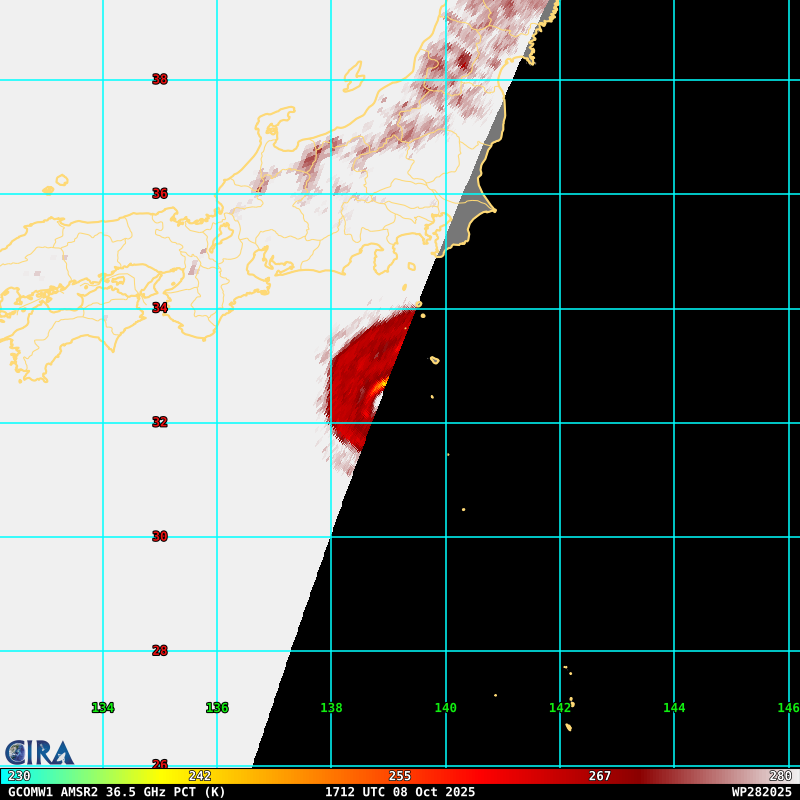The width and height of the screenshot is (800, 800).
Task: Select the 242 yellow color bar value
Action: click(200, 776)
